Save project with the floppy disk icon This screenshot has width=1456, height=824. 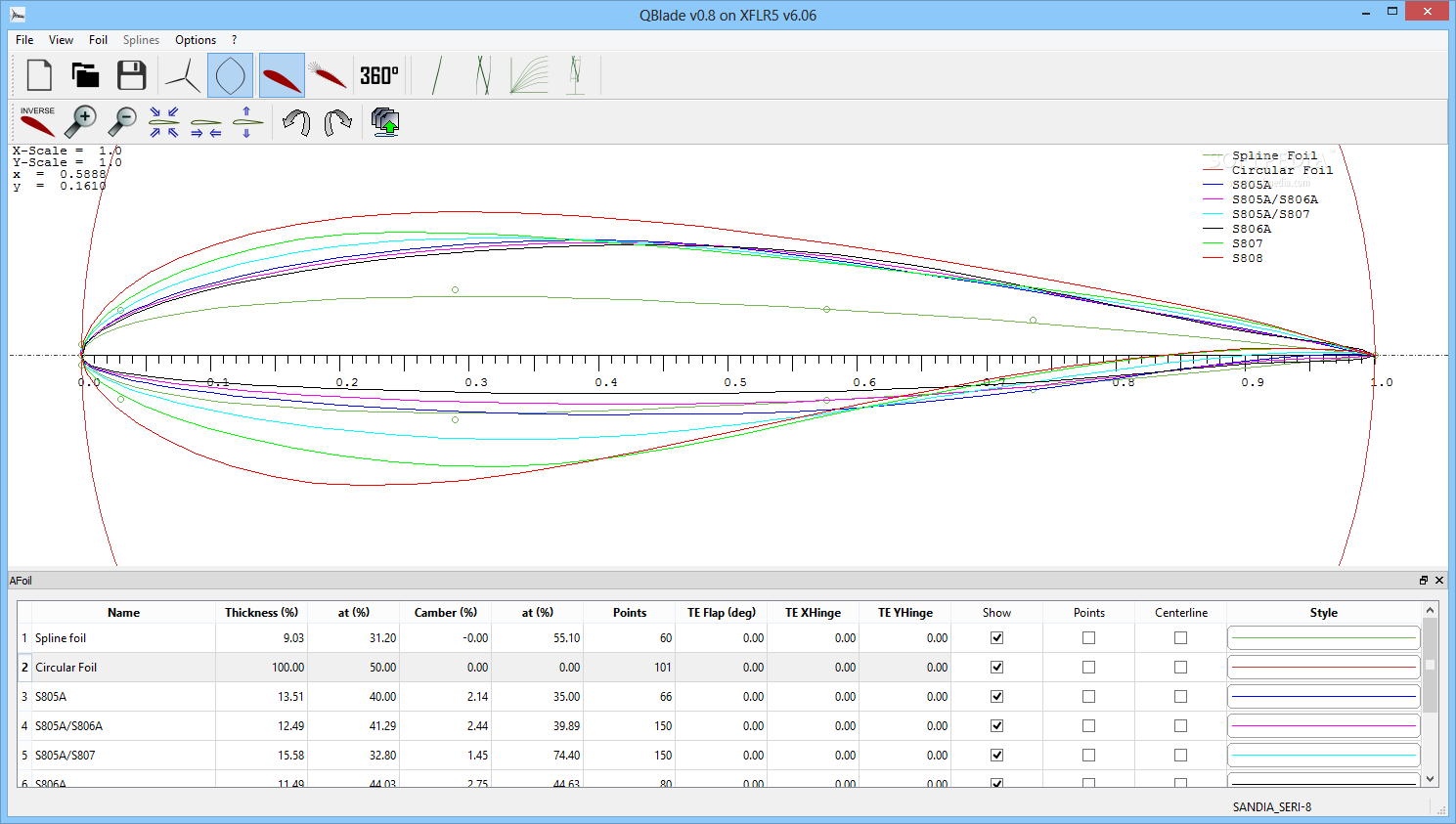pyautogui.click(x=131, y=75)
